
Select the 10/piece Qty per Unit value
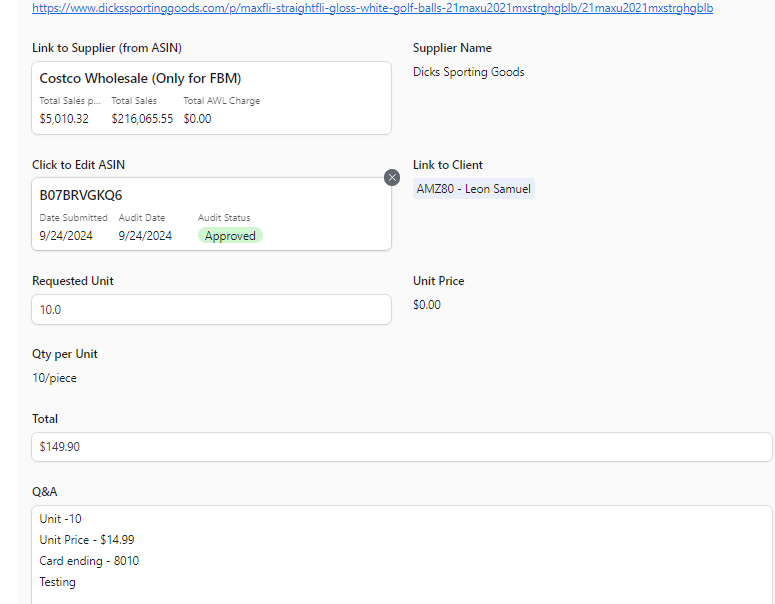pos(54,378)
